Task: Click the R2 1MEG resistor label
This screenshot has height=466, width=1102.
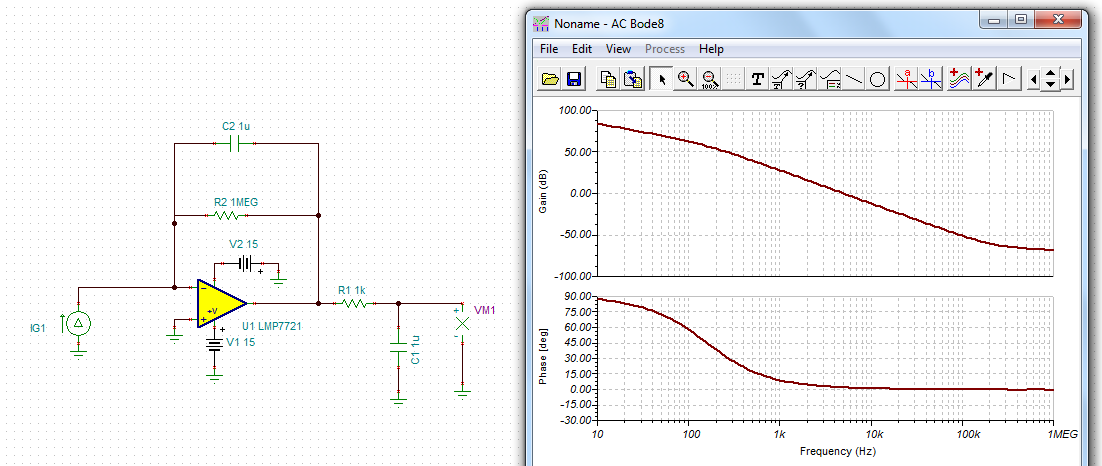Action: [235, 202]
